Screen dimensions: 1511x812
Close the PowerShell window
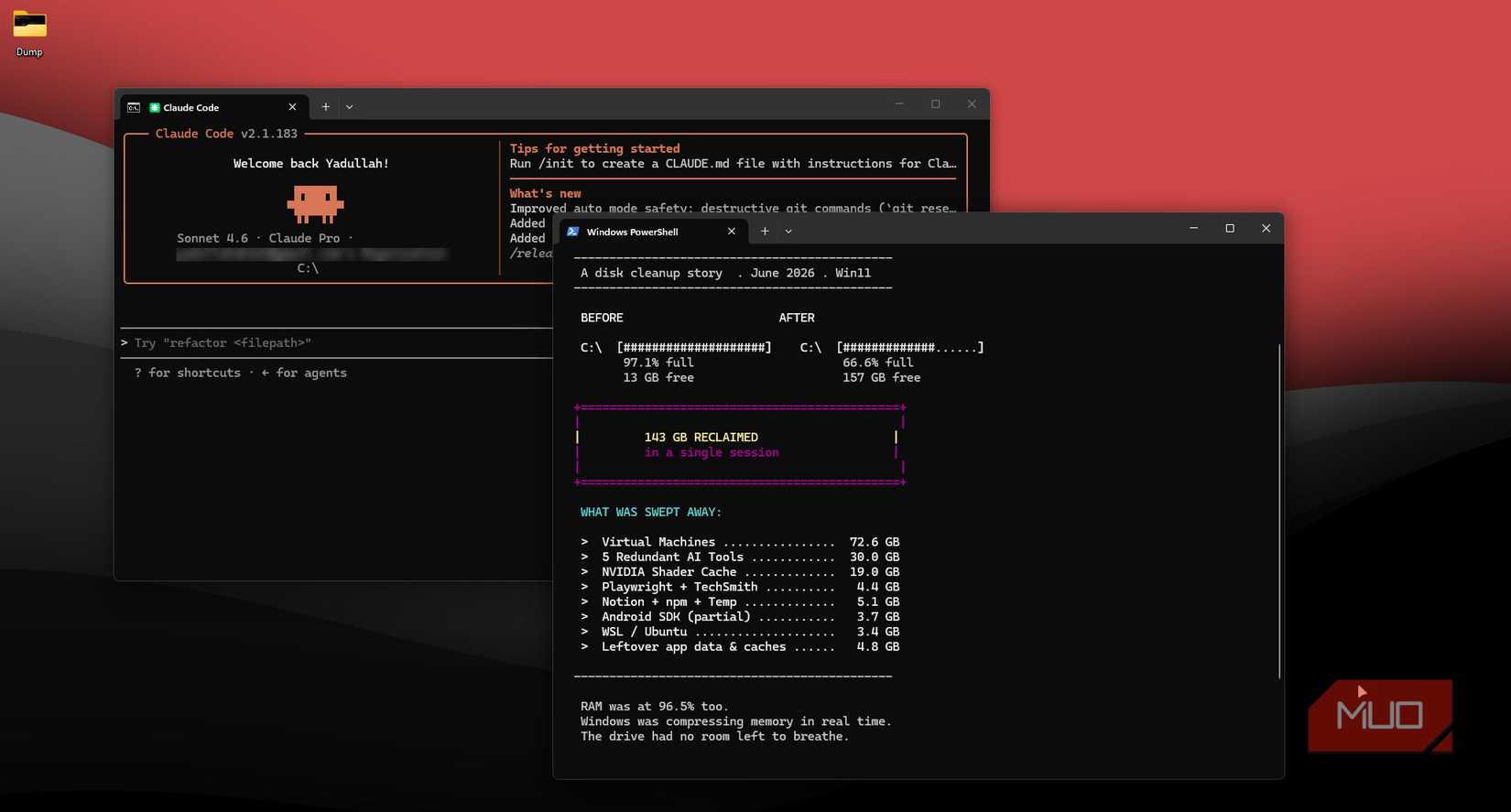pos(1266,228)
